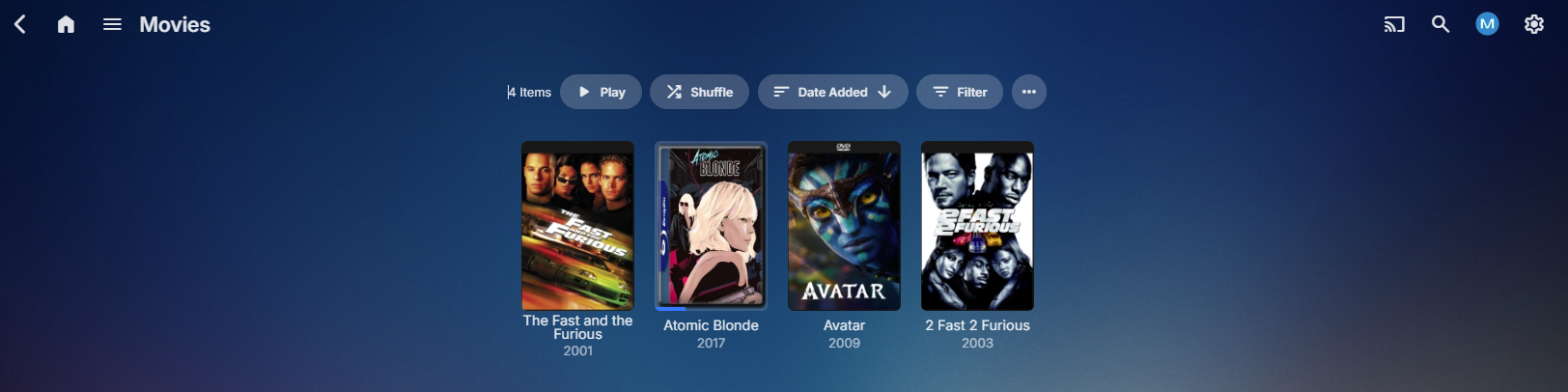
Task: Open the user profile avatar M
Action: pyautogui.click(x=1487, y=24)
